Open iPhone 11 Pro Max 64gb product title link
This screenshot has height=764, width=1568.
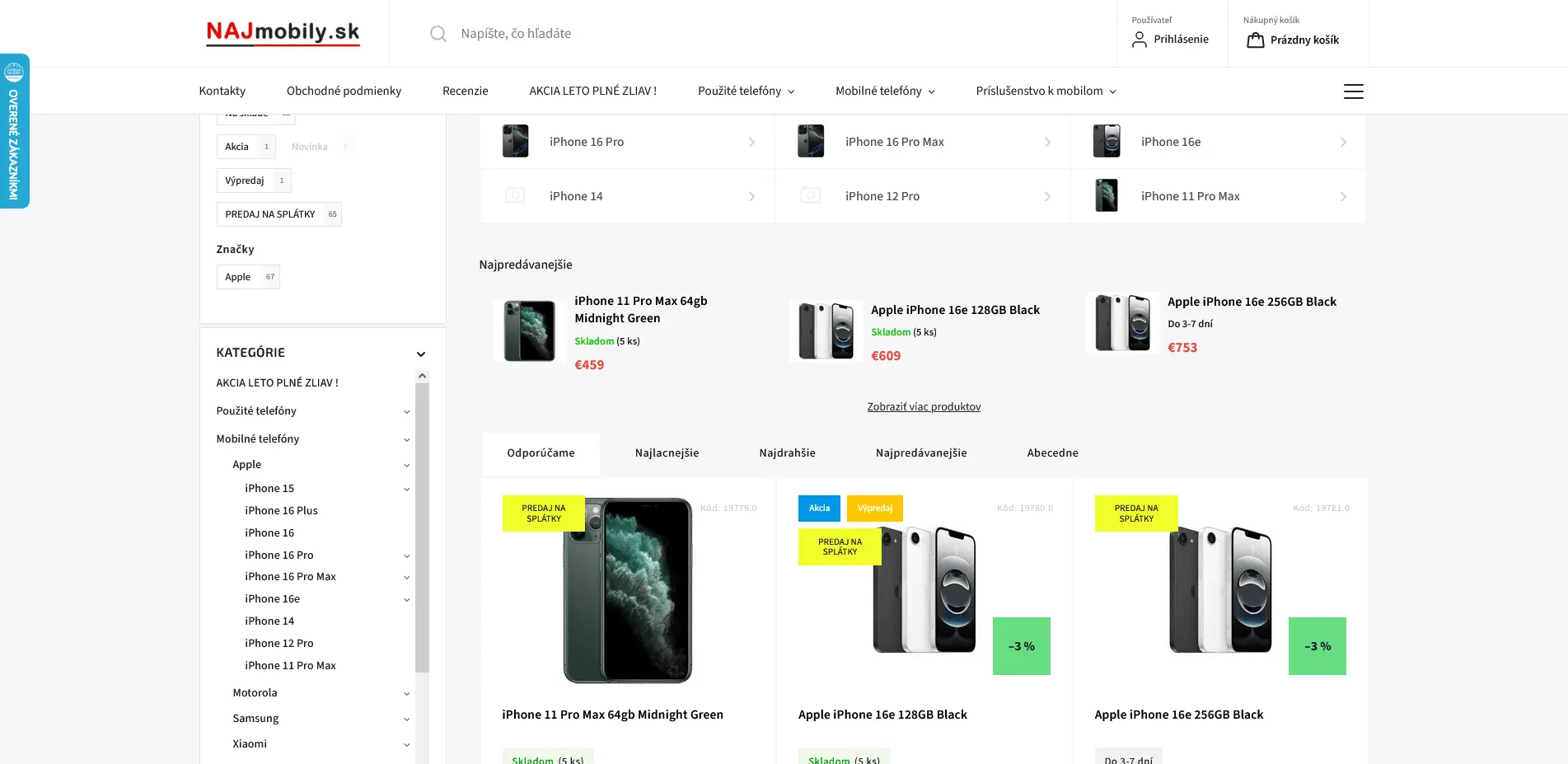point(613,715)
